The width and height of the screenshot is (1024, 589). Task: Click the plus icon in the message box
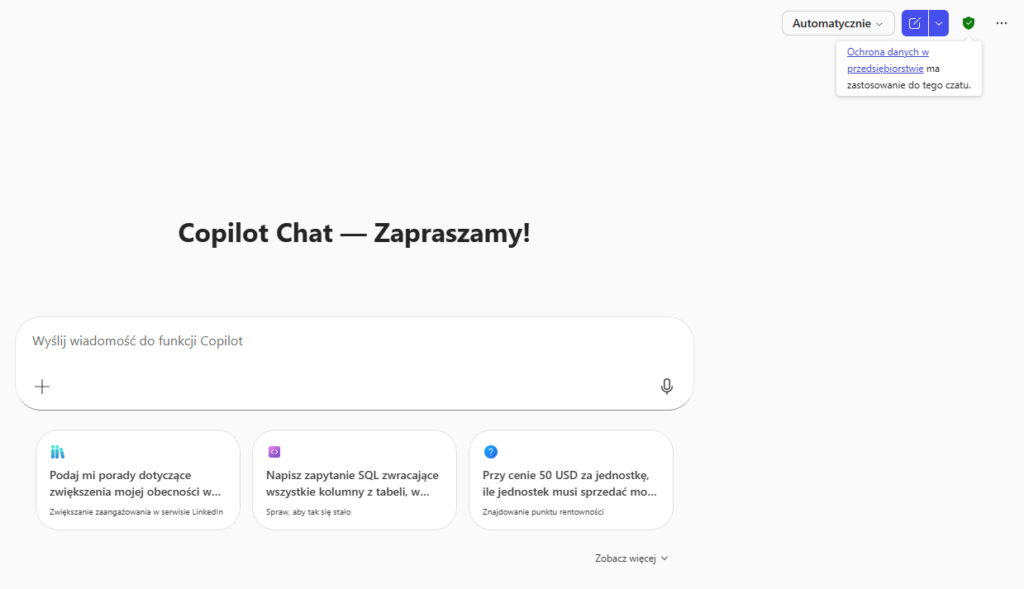[x=42, y=386]
